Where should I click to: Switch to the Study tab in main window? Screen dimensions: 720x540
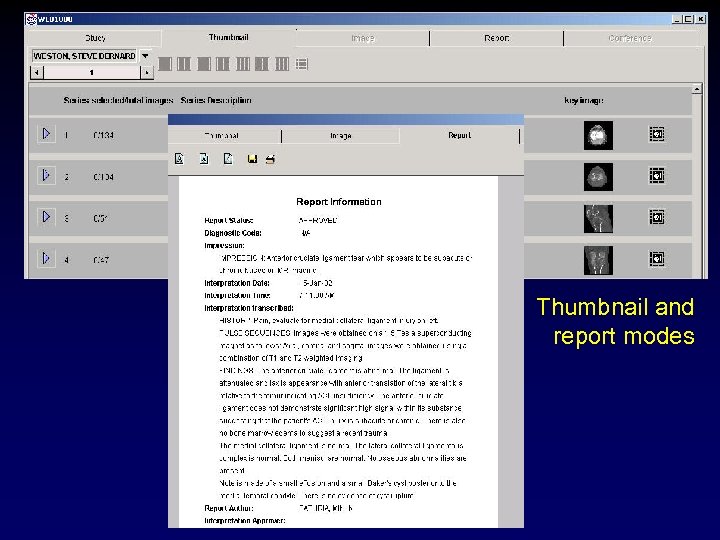coord(95,38)
